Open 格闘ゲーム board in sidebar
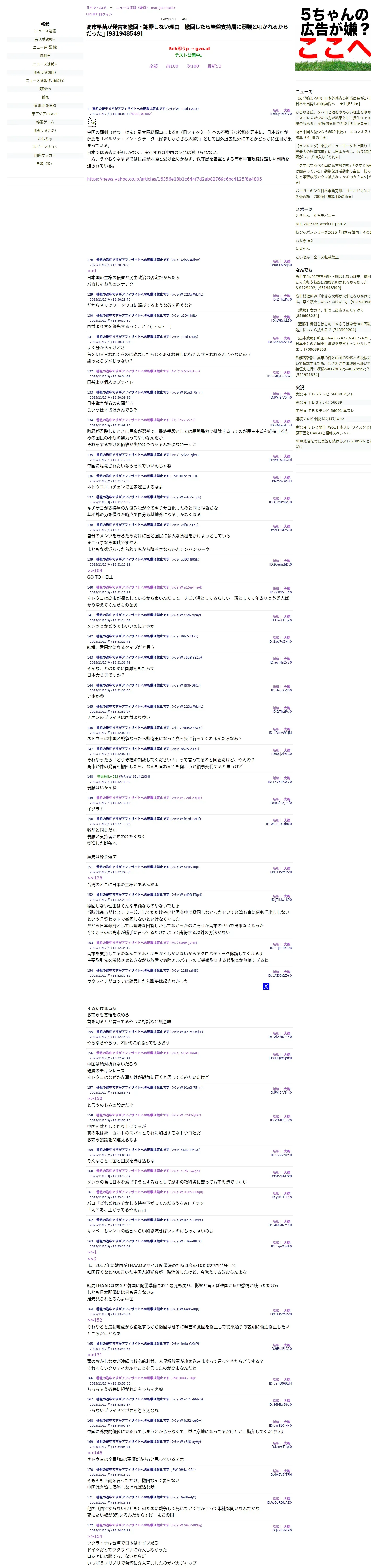This screenshot has height=1568, width=371. click(x=45, y=122)
